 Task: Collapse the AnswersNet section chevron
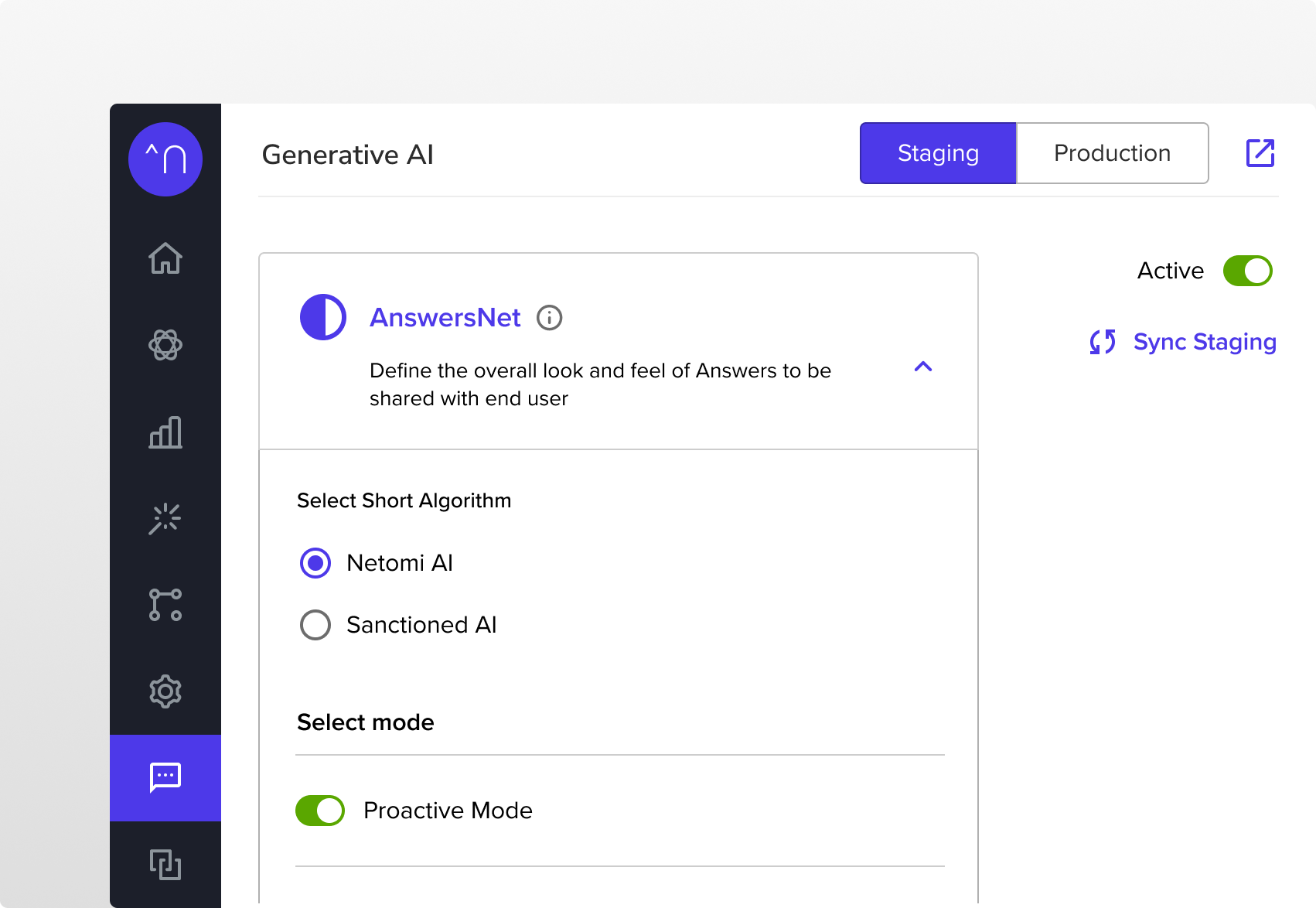coord(923,367)
